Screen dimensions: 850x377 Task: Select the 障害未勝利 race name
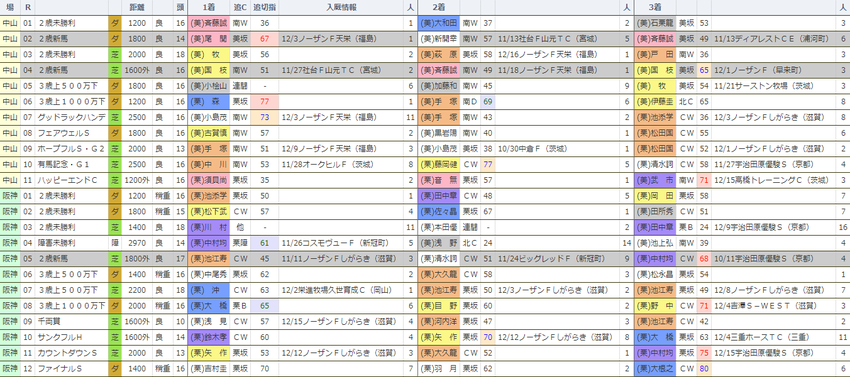click(56, 243)
